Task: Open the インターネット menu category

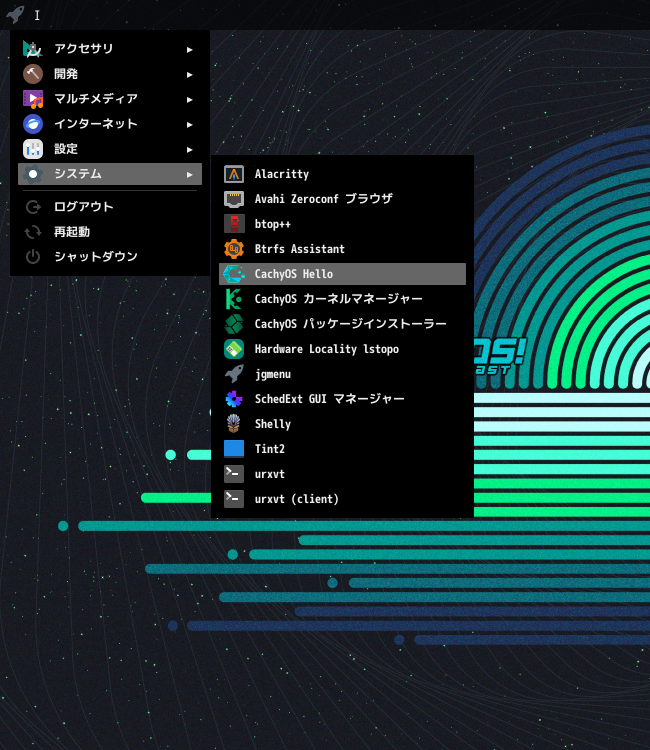Action: click(110, 124)
